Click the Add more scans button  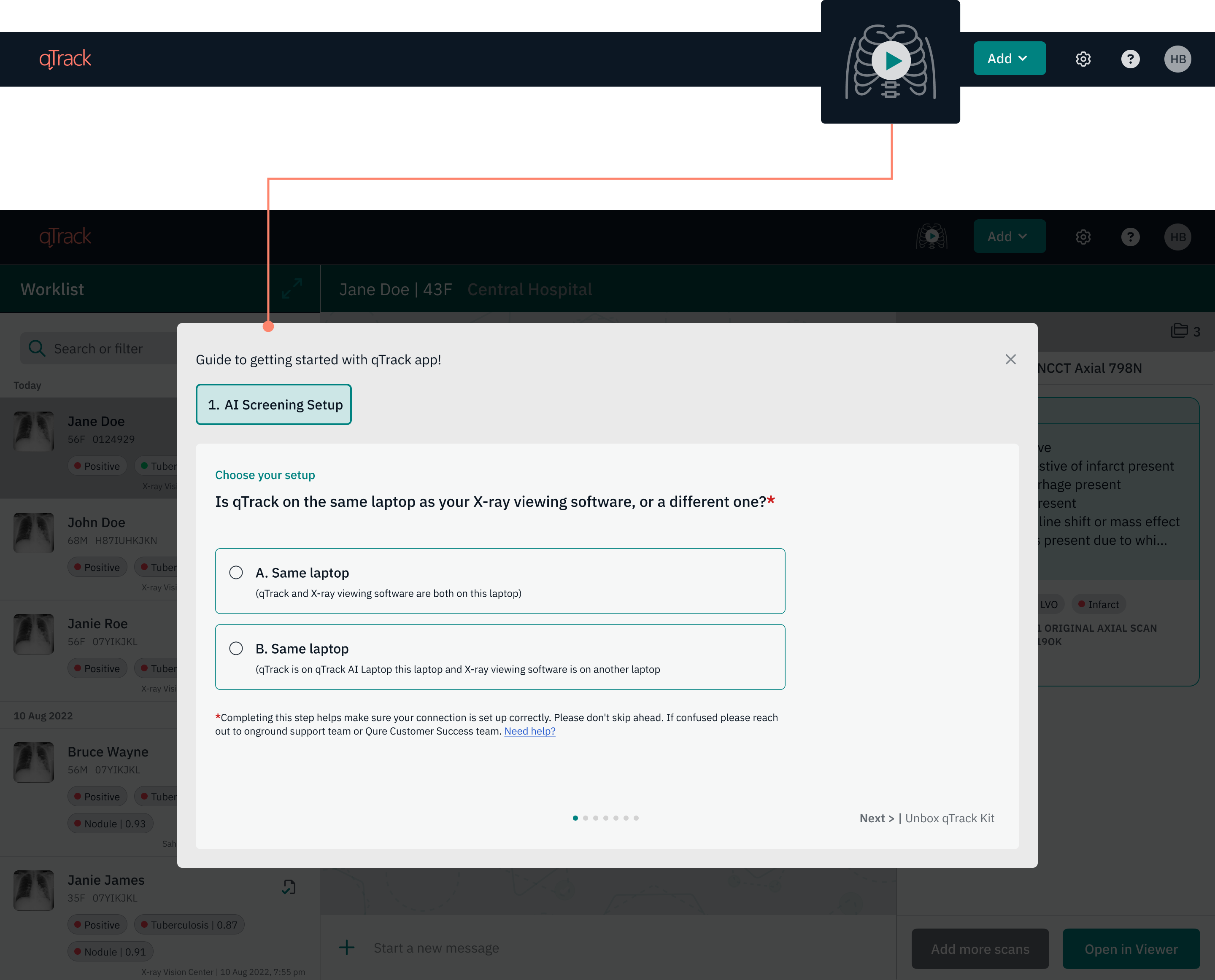click(980, 949)
